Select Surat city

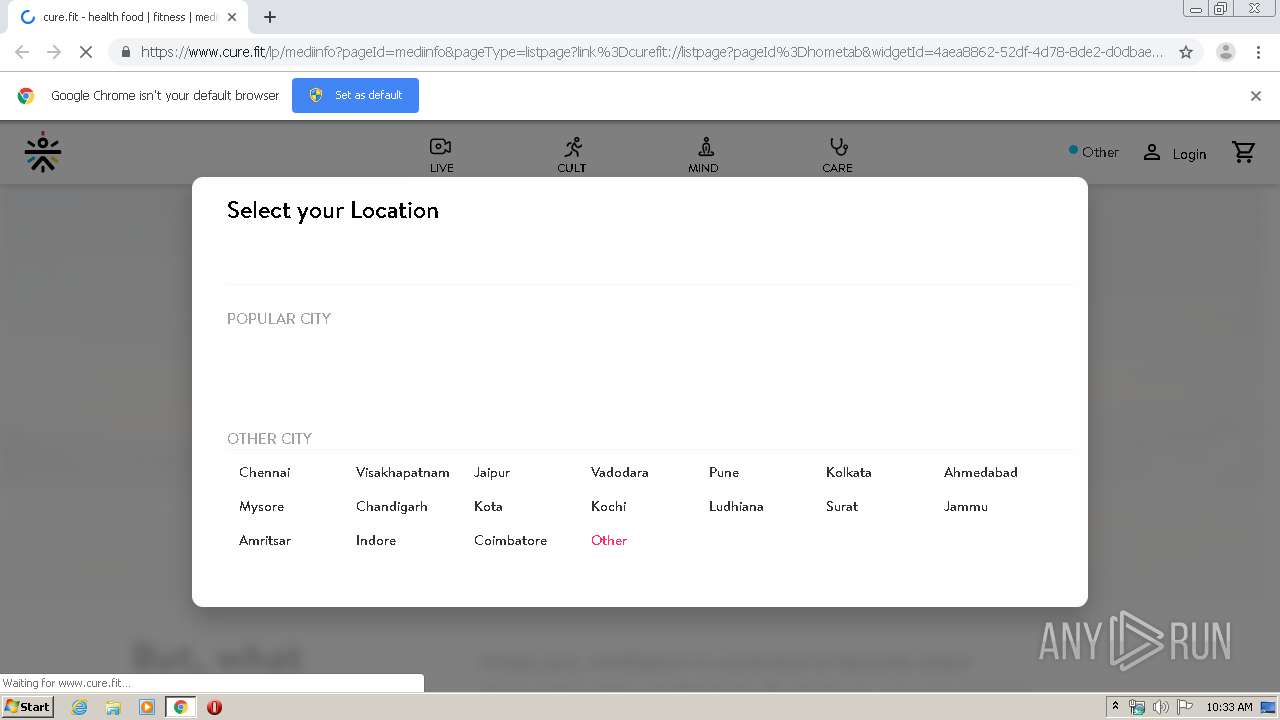click(x=841, y=506)
